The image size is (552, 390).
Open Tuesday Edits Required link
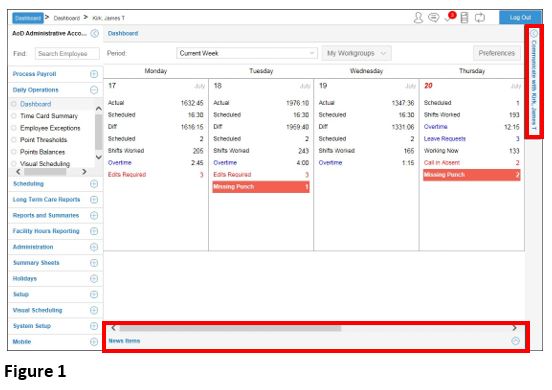pyautogui.click(x=232, y=175)
